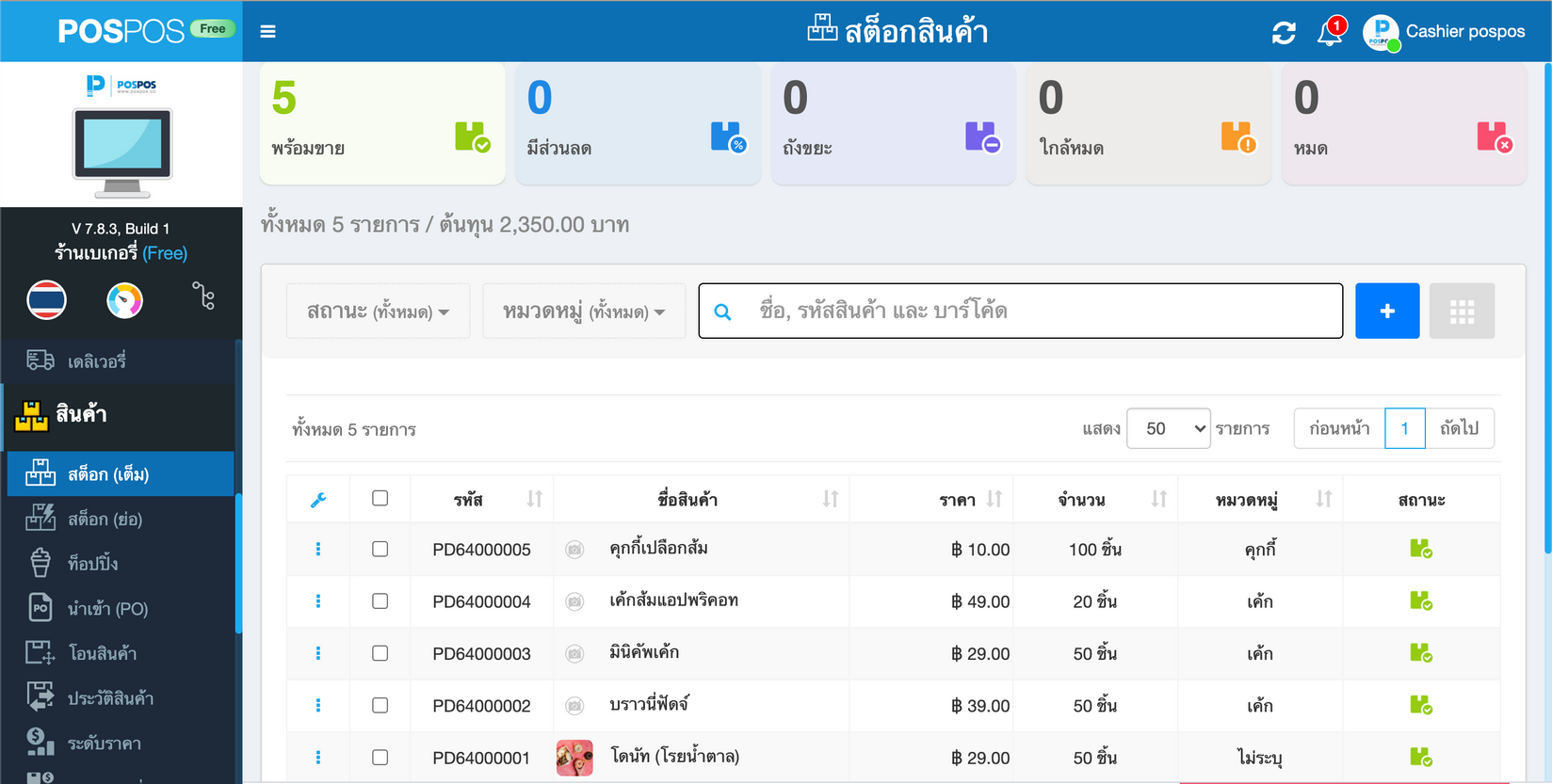Screen dimensions: 1552x784
Task: Open the Cashier pospos profile avatar
Action: [x=1381, y=32]
